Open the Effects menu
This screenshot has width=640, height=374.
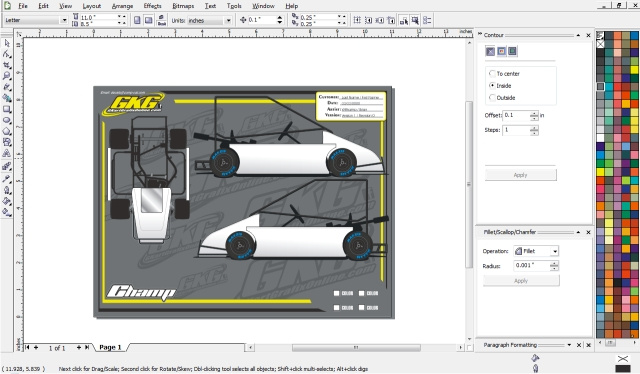152,6
